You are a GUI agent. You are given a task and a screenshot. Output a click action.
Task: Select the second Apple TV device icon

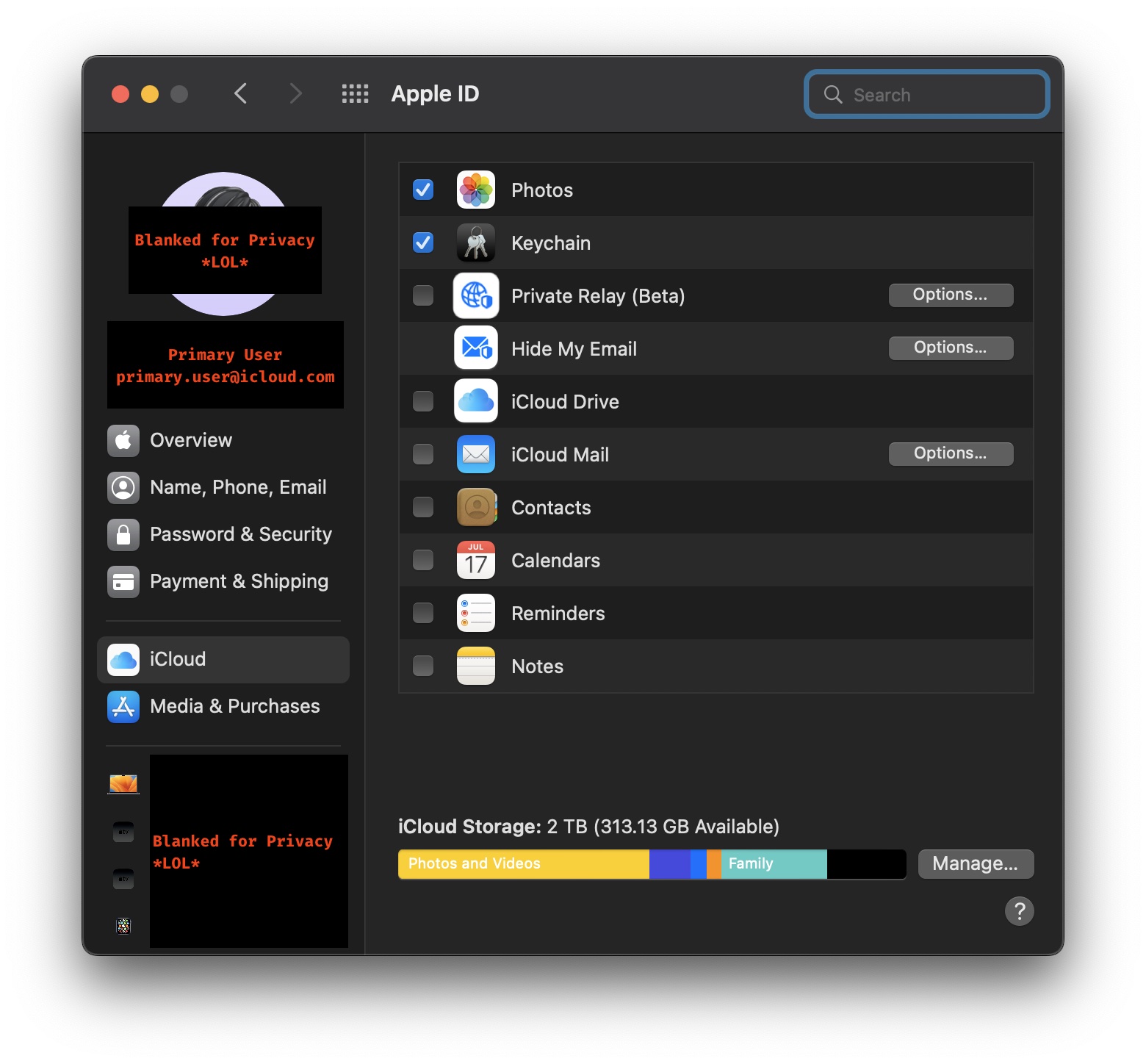tap(123, 878)
